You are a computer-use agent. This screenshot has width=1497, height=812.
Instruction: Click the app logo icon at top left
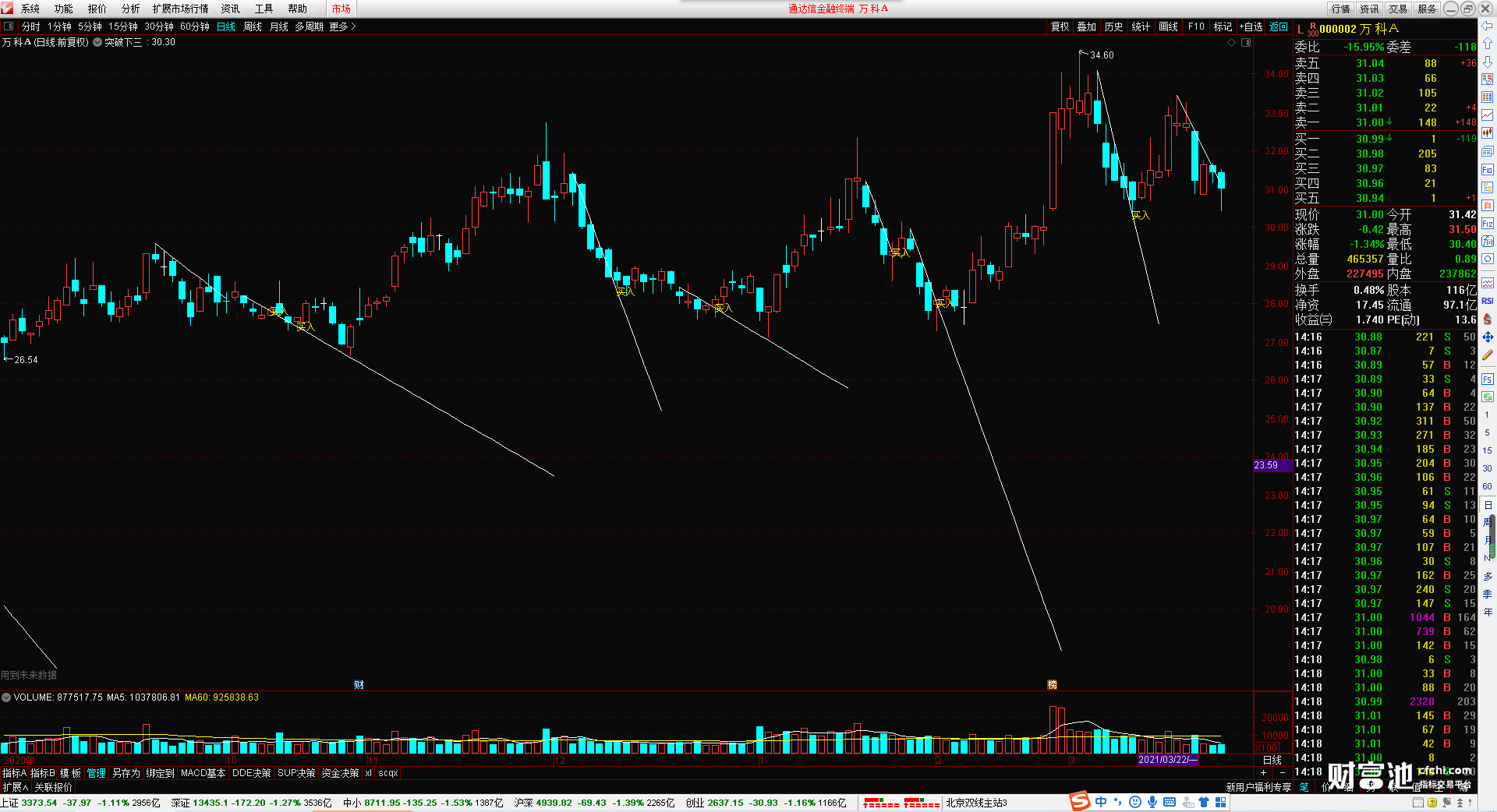pyautogui.click(x=7, y=8)
